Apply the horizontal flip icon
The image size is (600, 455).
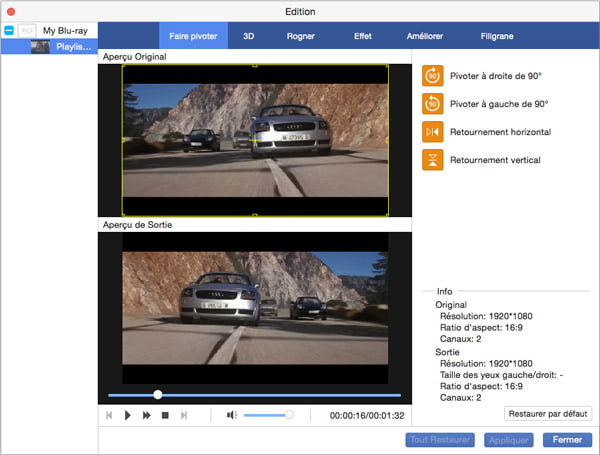[433, 132]
